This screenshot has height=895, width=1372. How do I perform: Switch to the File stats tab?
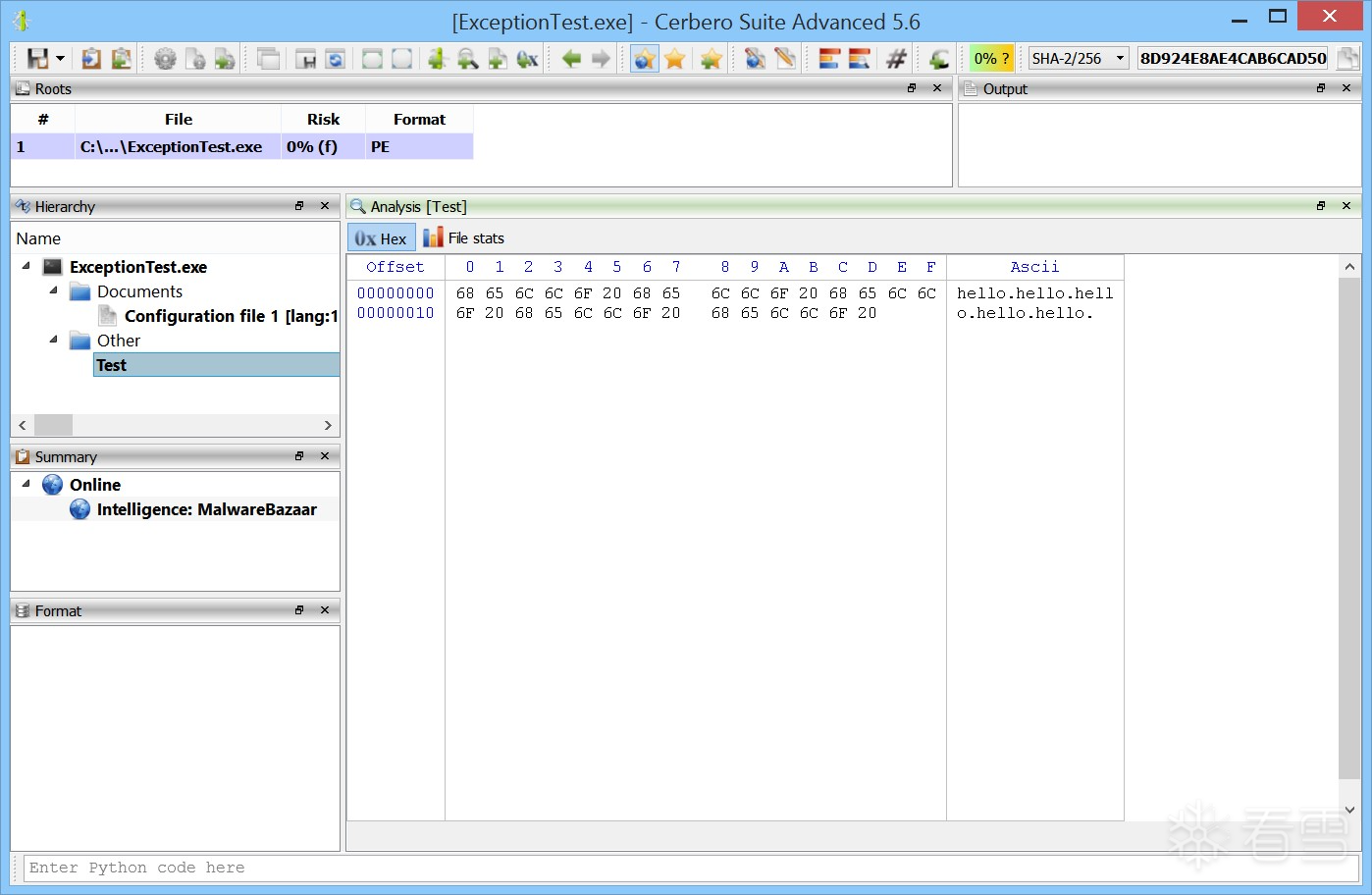(x=463, y=238)
